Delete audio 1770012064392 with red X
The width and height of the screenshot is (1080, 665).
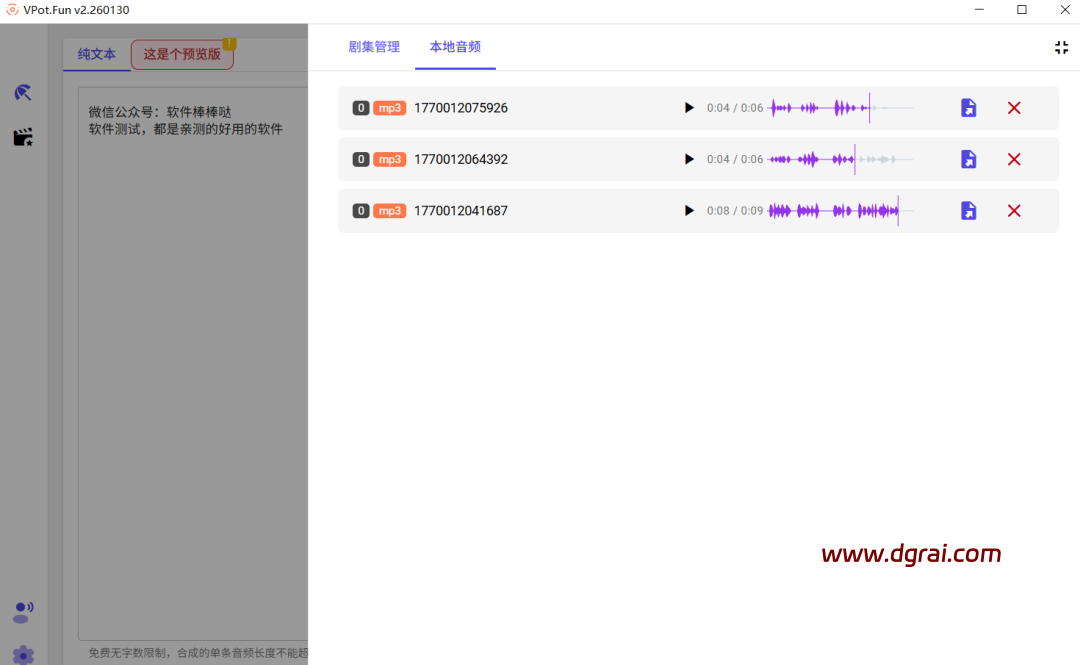click(x=1014, y=159)
